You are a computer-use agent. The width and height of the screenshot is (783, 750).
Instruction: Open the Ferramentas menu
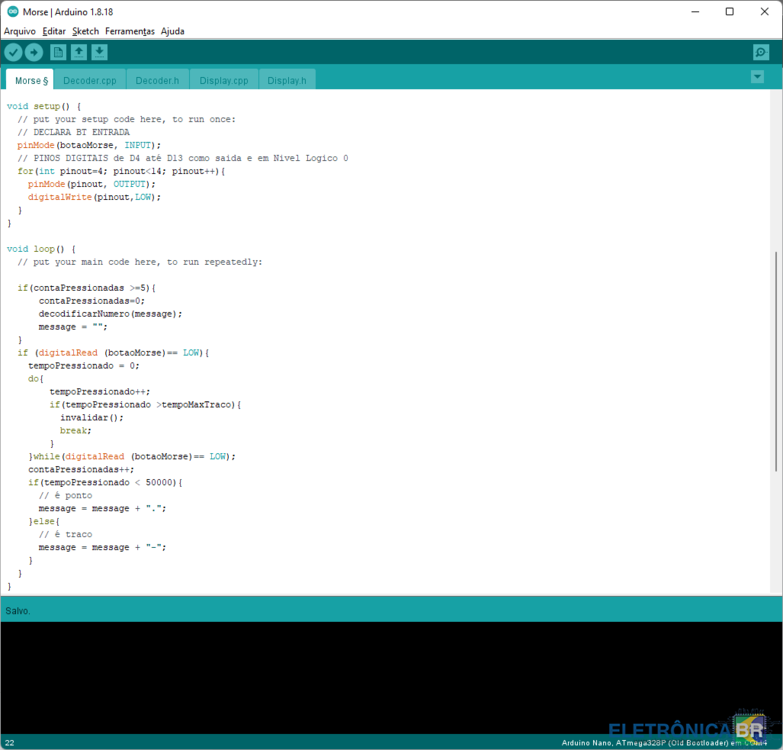tap(130, 31)
